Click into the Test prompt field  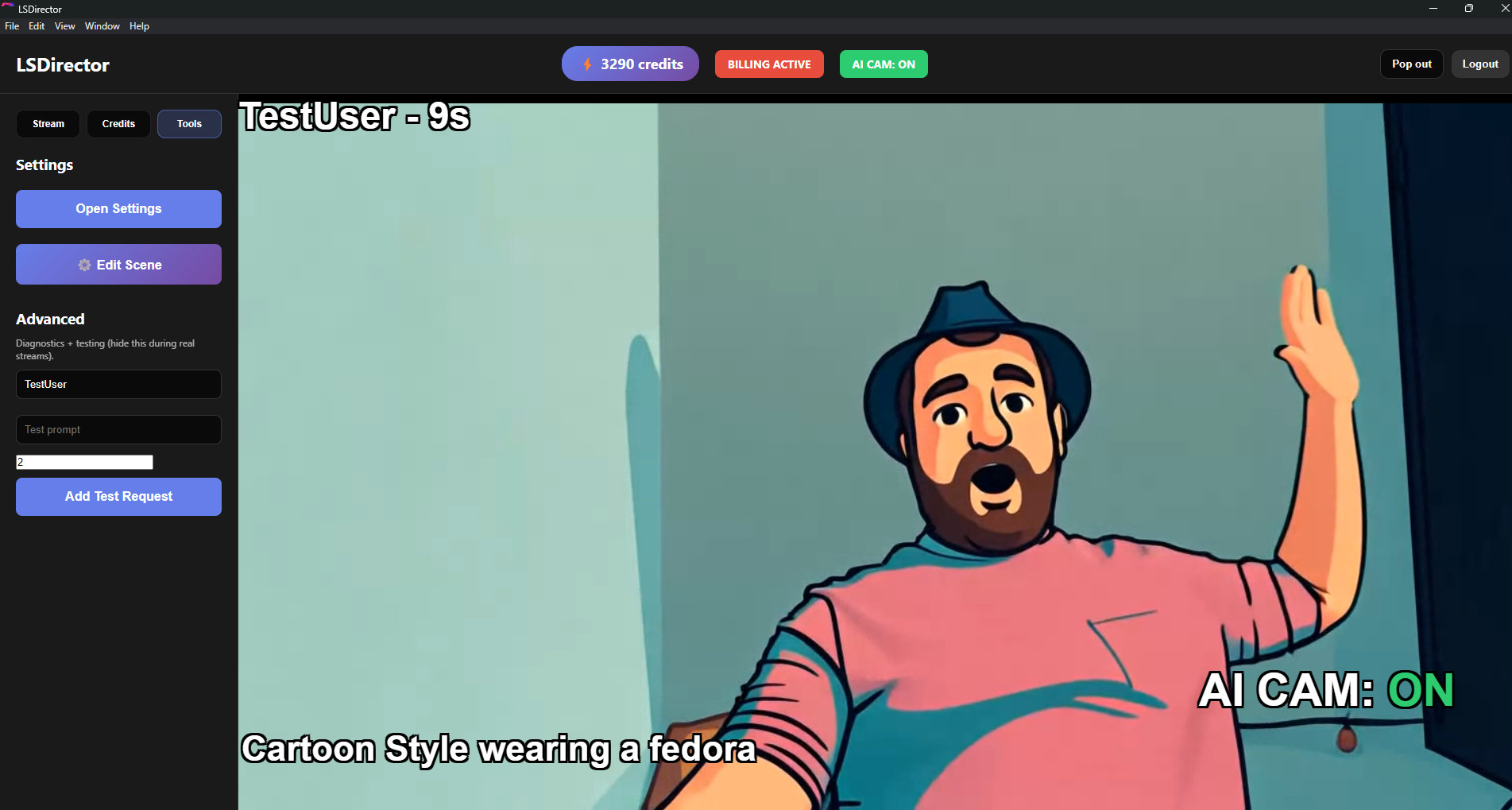(x=118, y=430)
